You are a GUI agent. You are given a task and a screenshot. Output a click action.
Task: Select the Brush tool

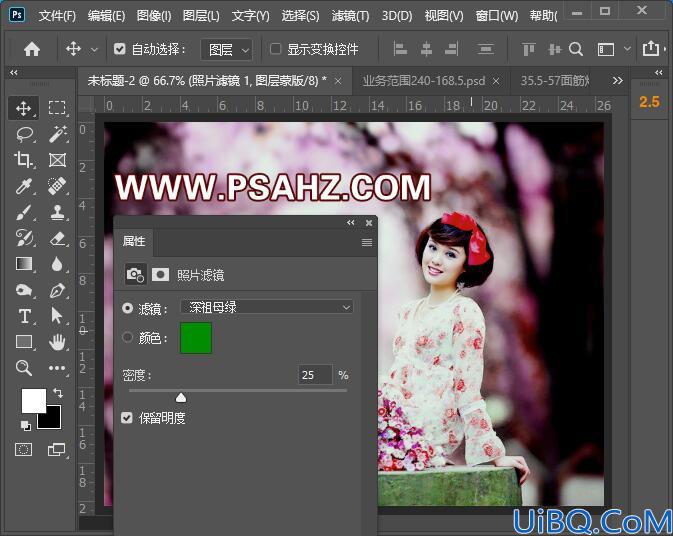24,212
